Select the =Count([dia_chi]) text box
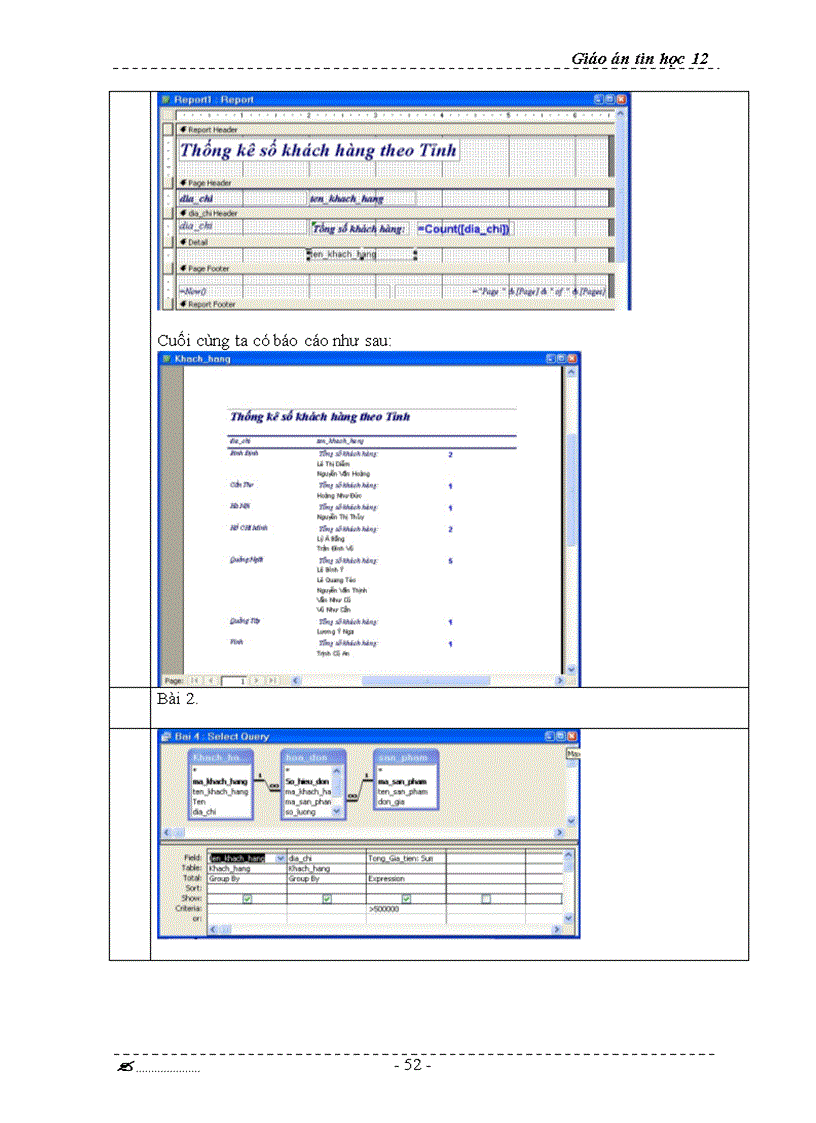816x1123 pixels. coord(464,229)
